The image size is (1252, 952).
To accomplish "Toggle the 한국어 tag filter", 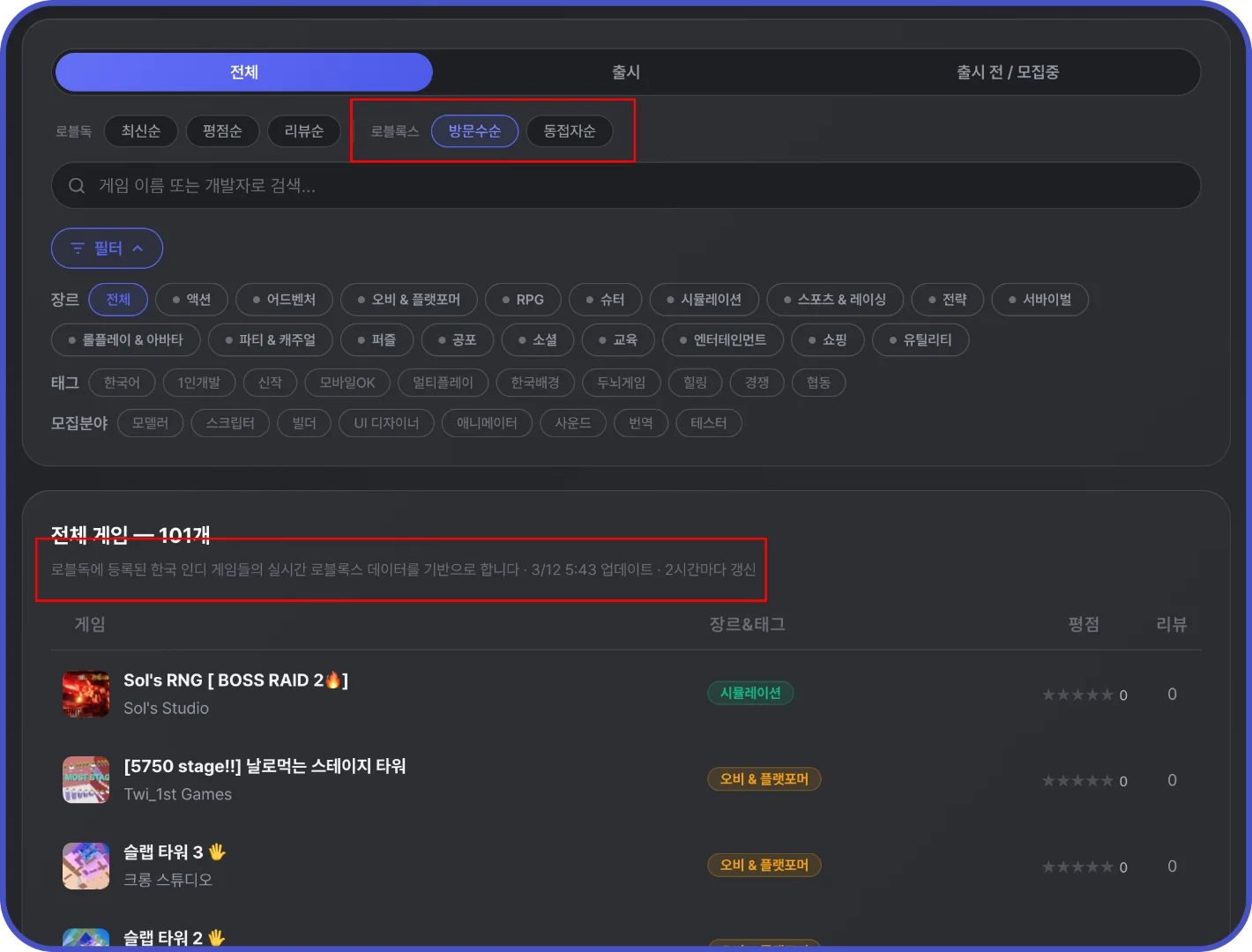I will pos(122,383).
